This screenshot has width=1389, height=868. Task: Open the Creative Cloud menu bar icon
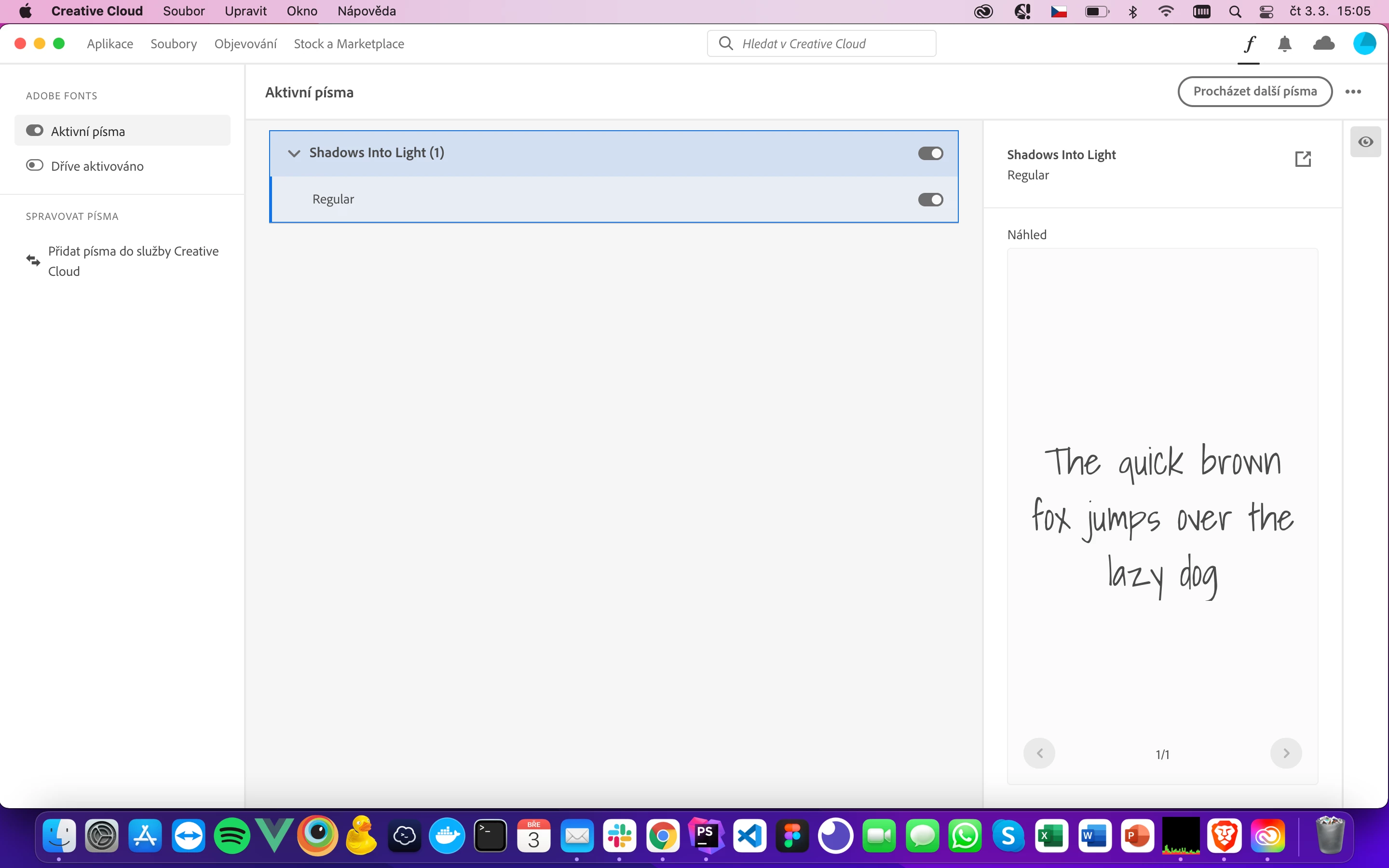(x=983, y=12)
